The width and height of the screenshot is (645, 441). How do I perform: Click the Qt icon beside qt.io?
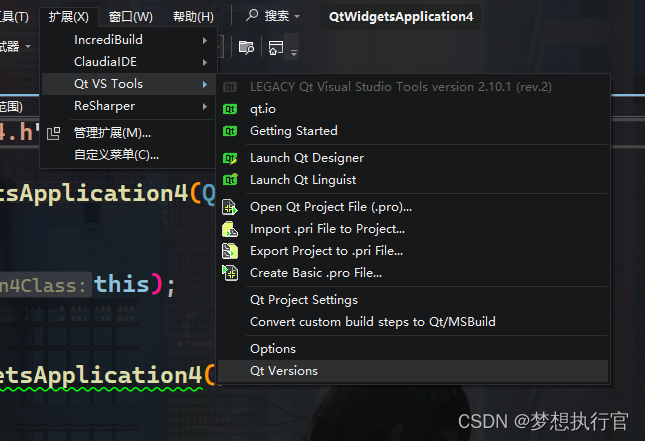click(x=230, y=109)
